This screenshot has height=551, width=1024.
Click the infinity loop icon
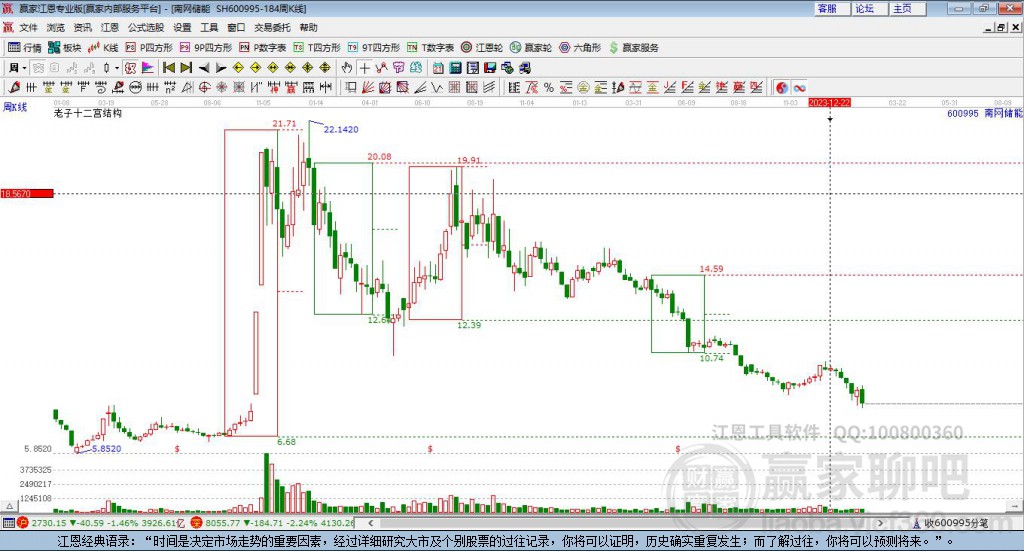pyautogui.click(x=799, y=87)
